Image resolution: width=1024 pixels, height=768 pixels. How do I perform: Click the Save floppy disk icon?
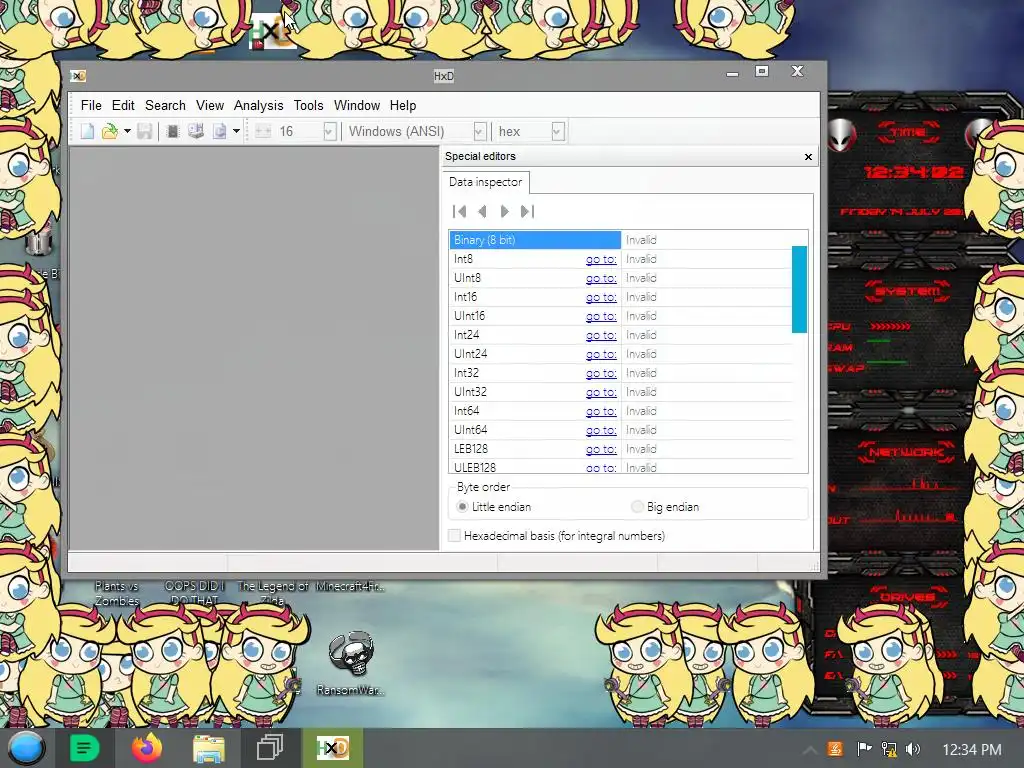click(x=144, y=131)
